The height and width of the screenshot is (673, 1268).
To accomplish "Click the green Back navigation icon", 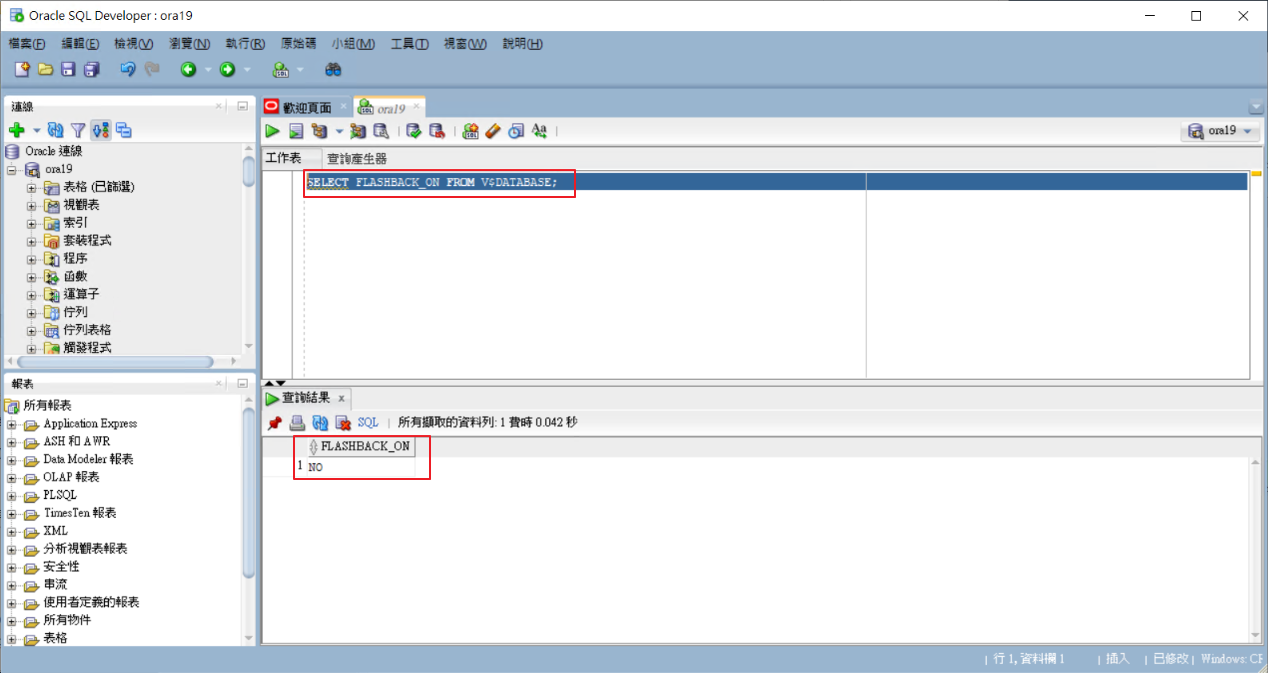I will click(x=188, y=69).
